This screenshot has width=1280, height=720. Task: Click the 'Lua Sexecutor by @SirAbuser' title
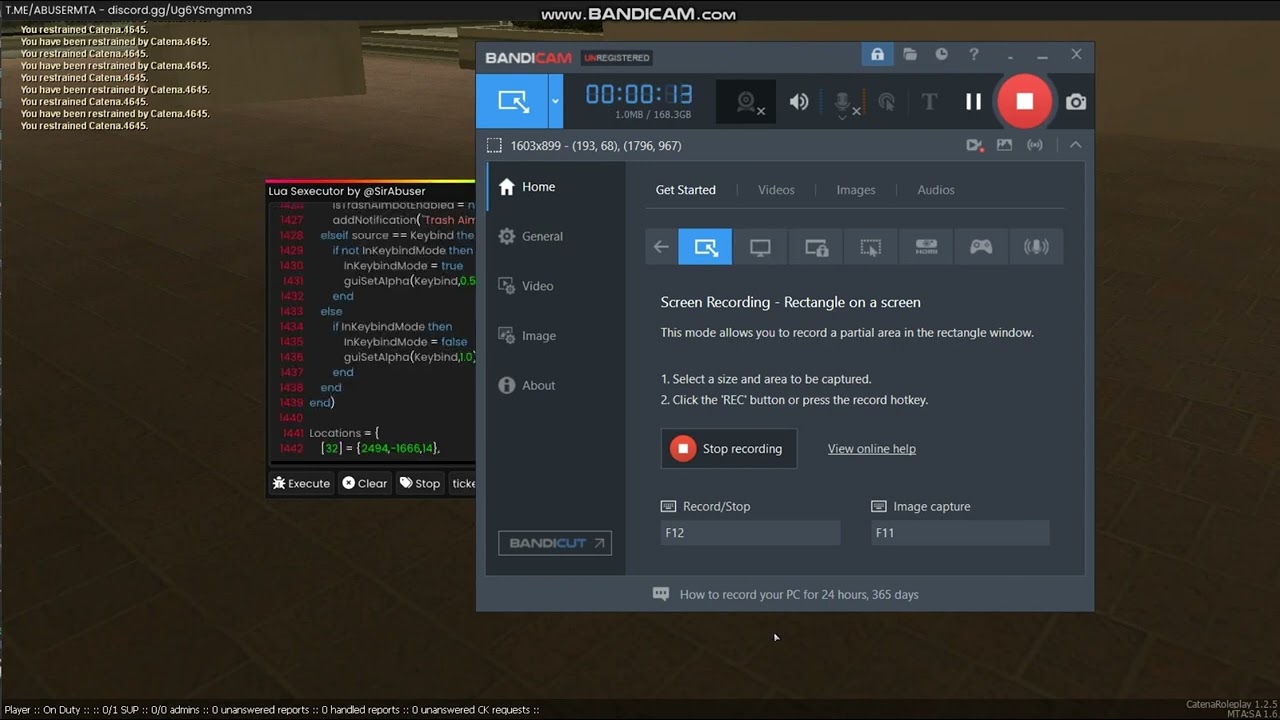(346, 191)
